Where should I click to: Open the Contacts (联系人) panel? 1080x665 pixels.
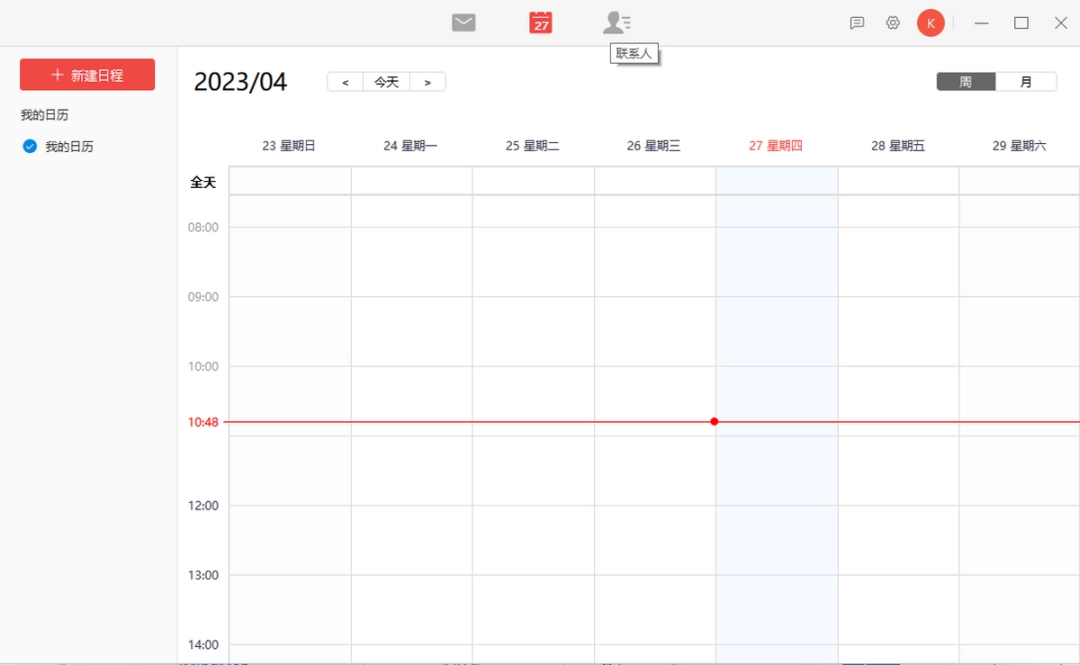(616, 22)
